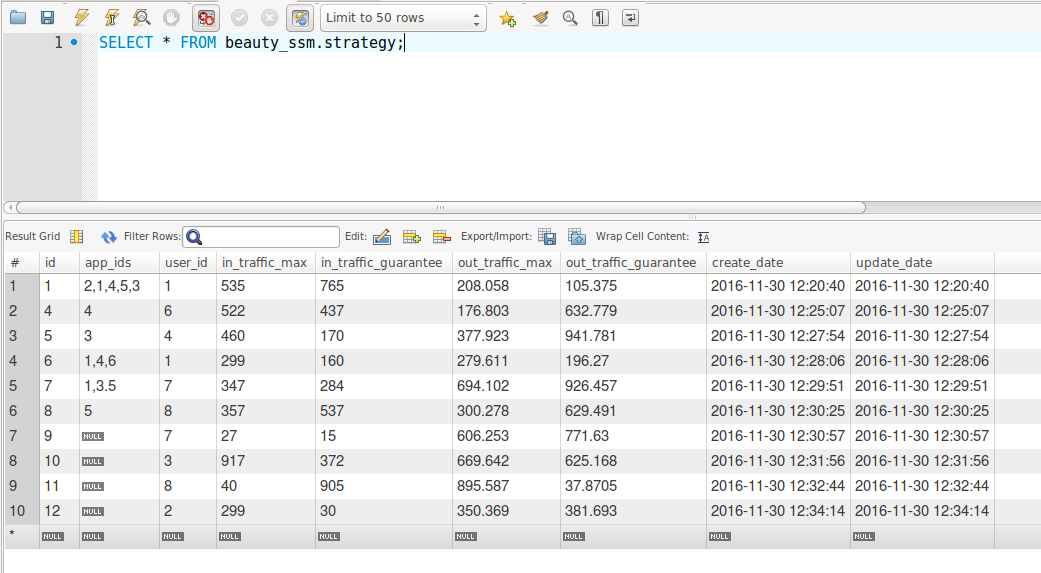The height and width of the screenshot is (573, 1041).
Task: Stop query execution hand icon
Action: tap(171, 18)
